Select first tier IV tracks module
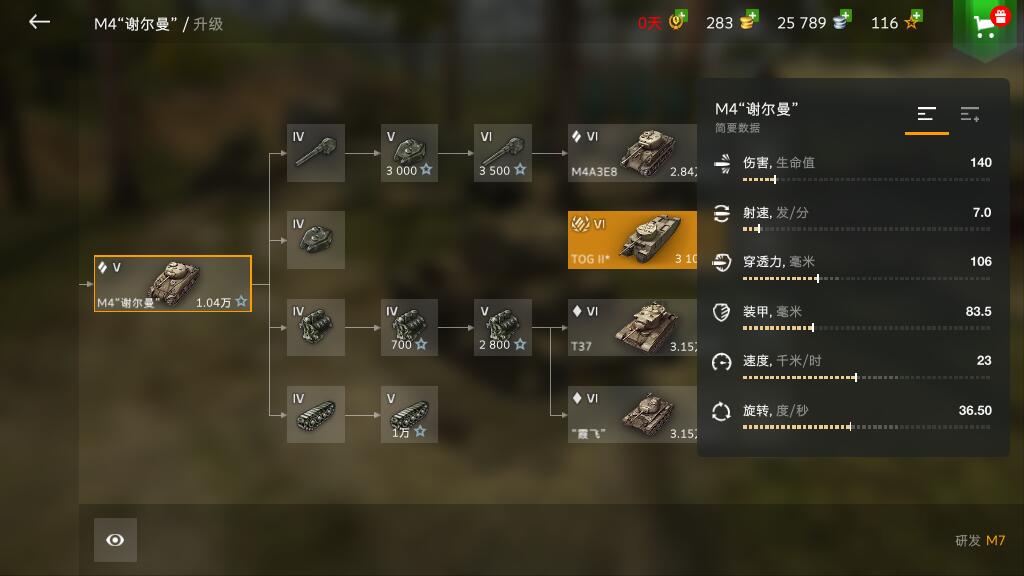The width and height of the screenshot is (1024, 576). (315, 414)
